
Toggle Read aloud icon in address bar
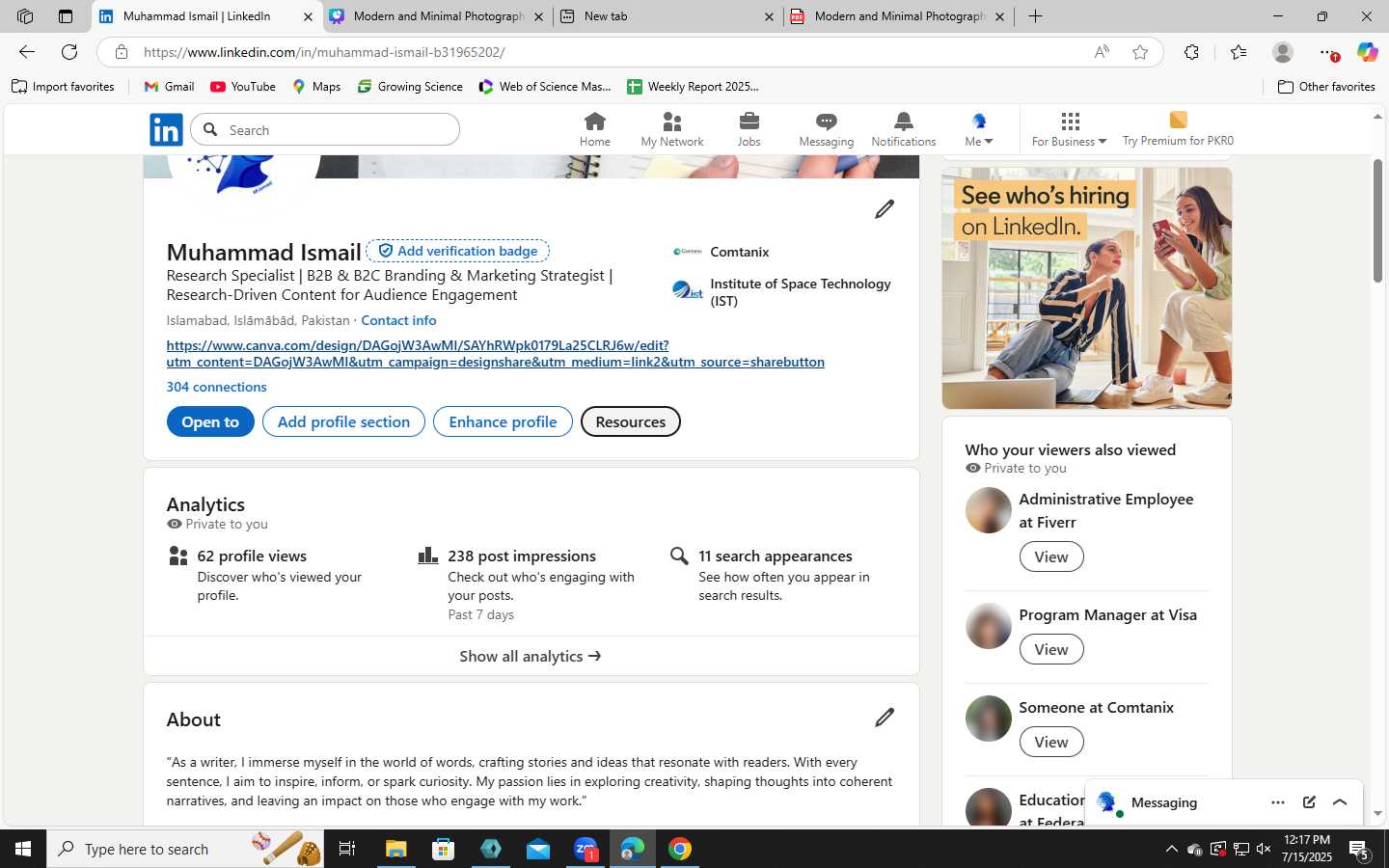pyautogui.click(x=1102, y=52)
